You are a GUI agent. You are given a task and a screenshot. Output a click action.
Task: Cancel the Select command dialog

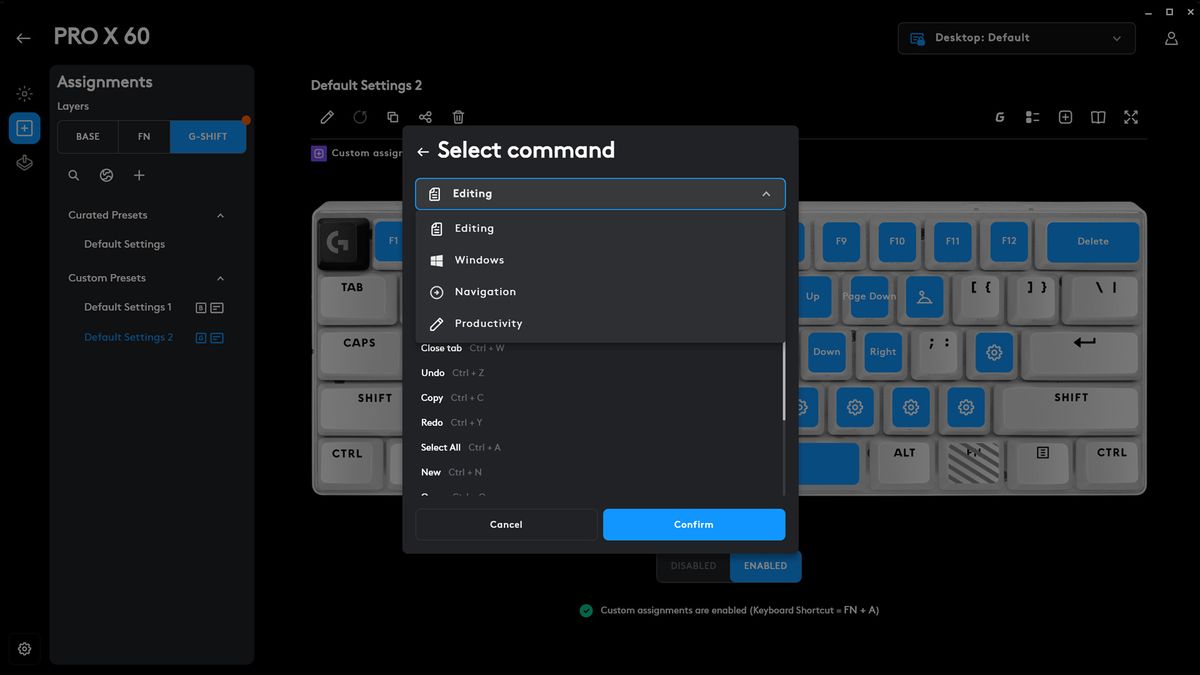[506, 524]
